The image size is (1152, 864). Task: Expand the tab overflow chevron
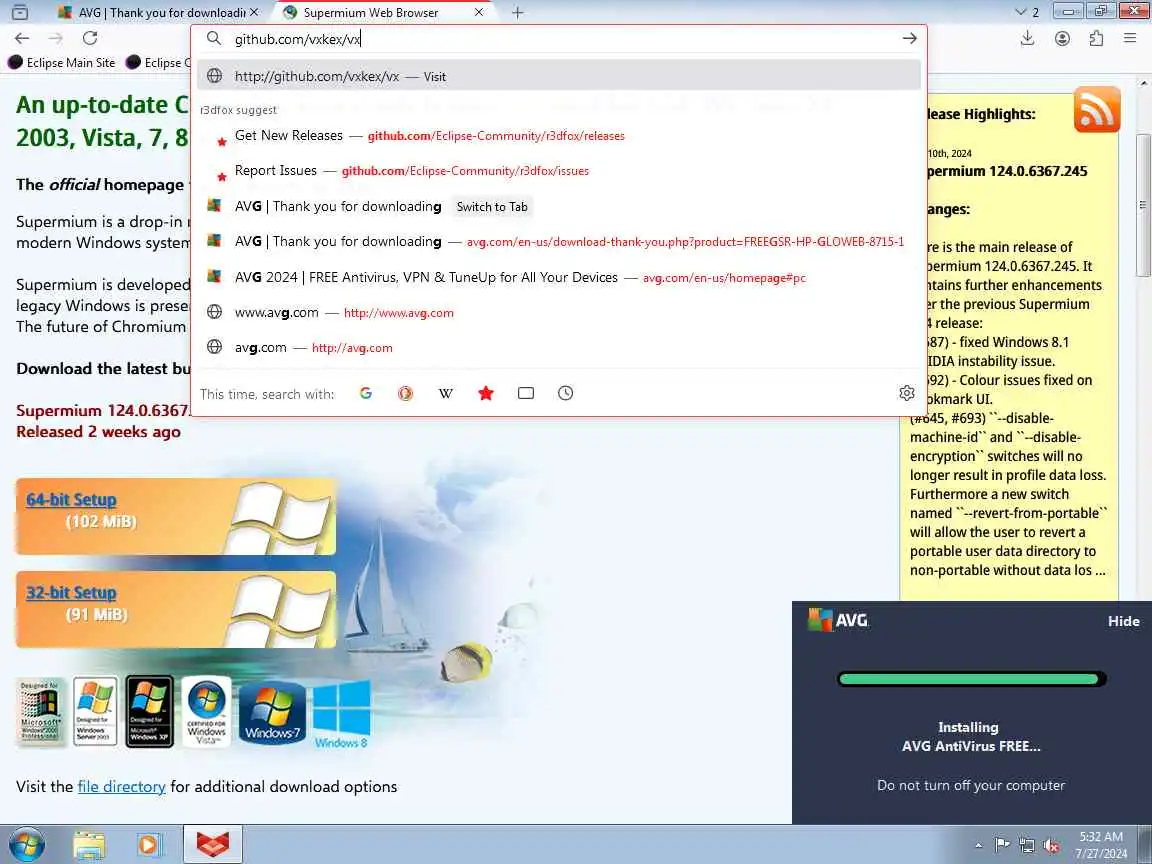(1021, 12)
